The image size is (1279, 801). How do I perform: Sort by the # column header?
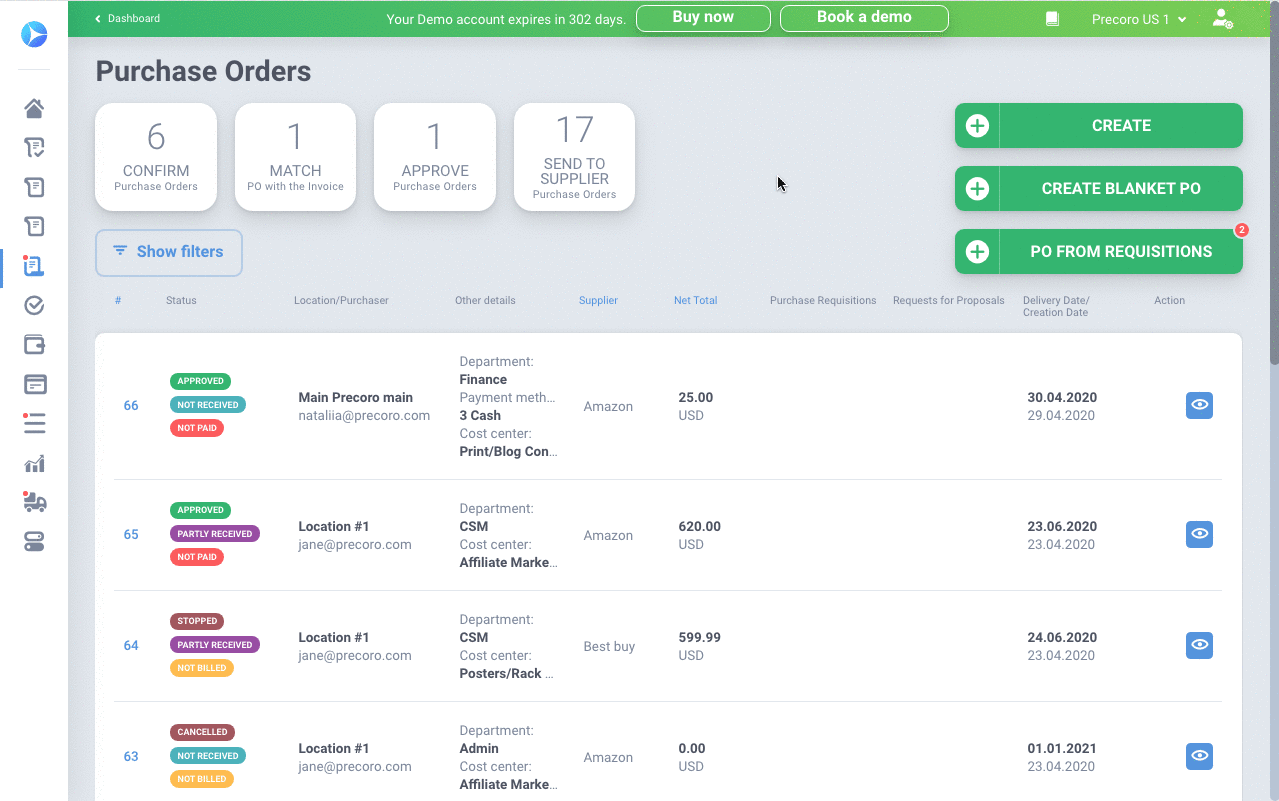[x=118, y=300]
